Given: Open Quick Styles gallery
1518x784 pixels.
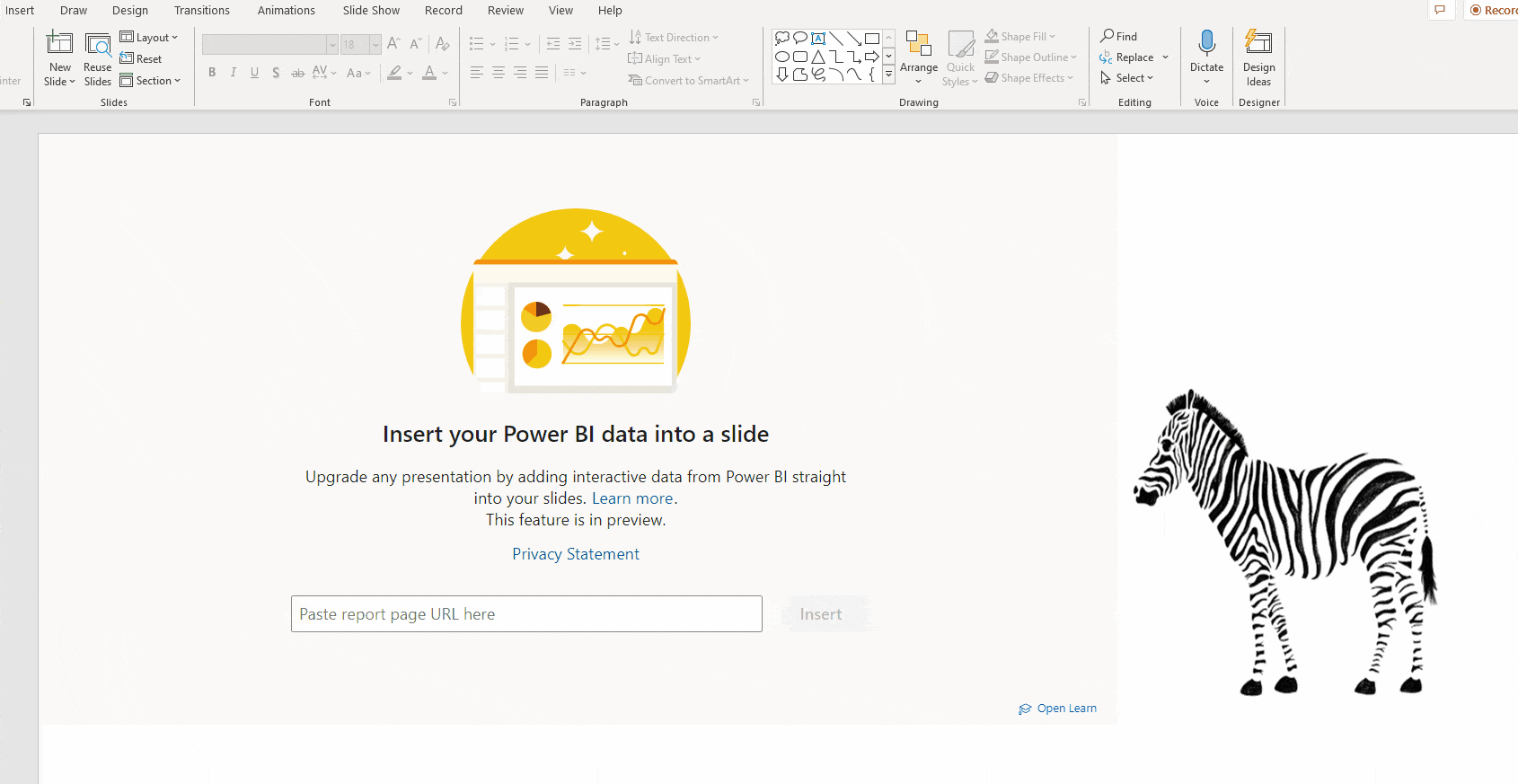Looking at the screenshot, I should coord(960,58).
